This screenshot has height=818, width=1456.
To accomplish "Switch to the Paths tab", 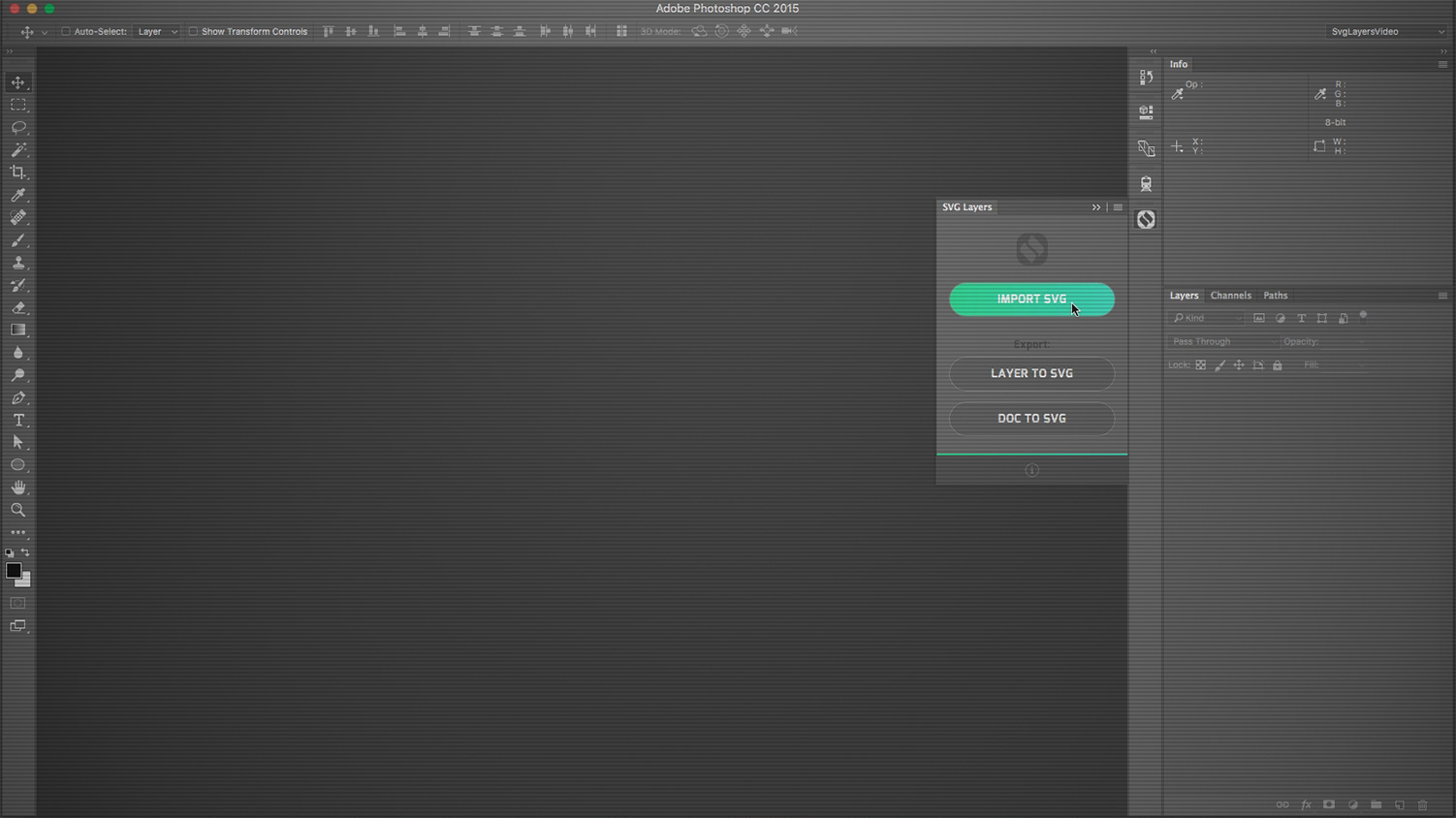I will pyautogui.click(x=1275, y=296).
